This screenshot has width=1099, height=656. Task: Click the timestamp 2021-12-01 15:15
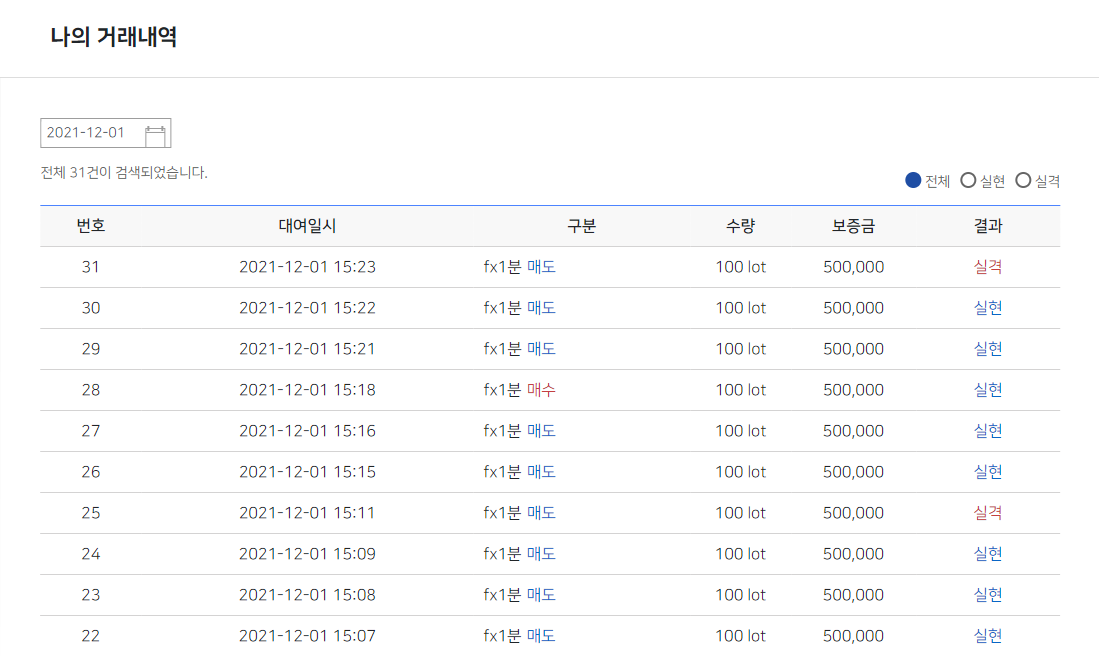(307, 472)
